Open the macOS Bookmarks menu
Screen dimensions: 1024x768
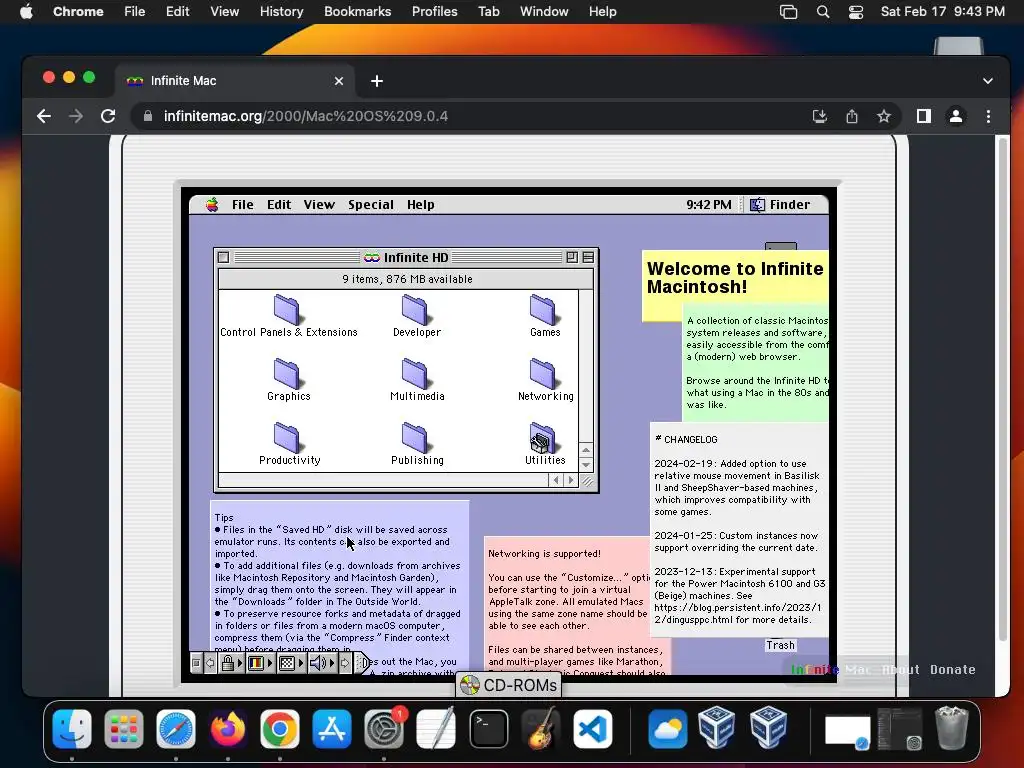(x=357, y=12)
